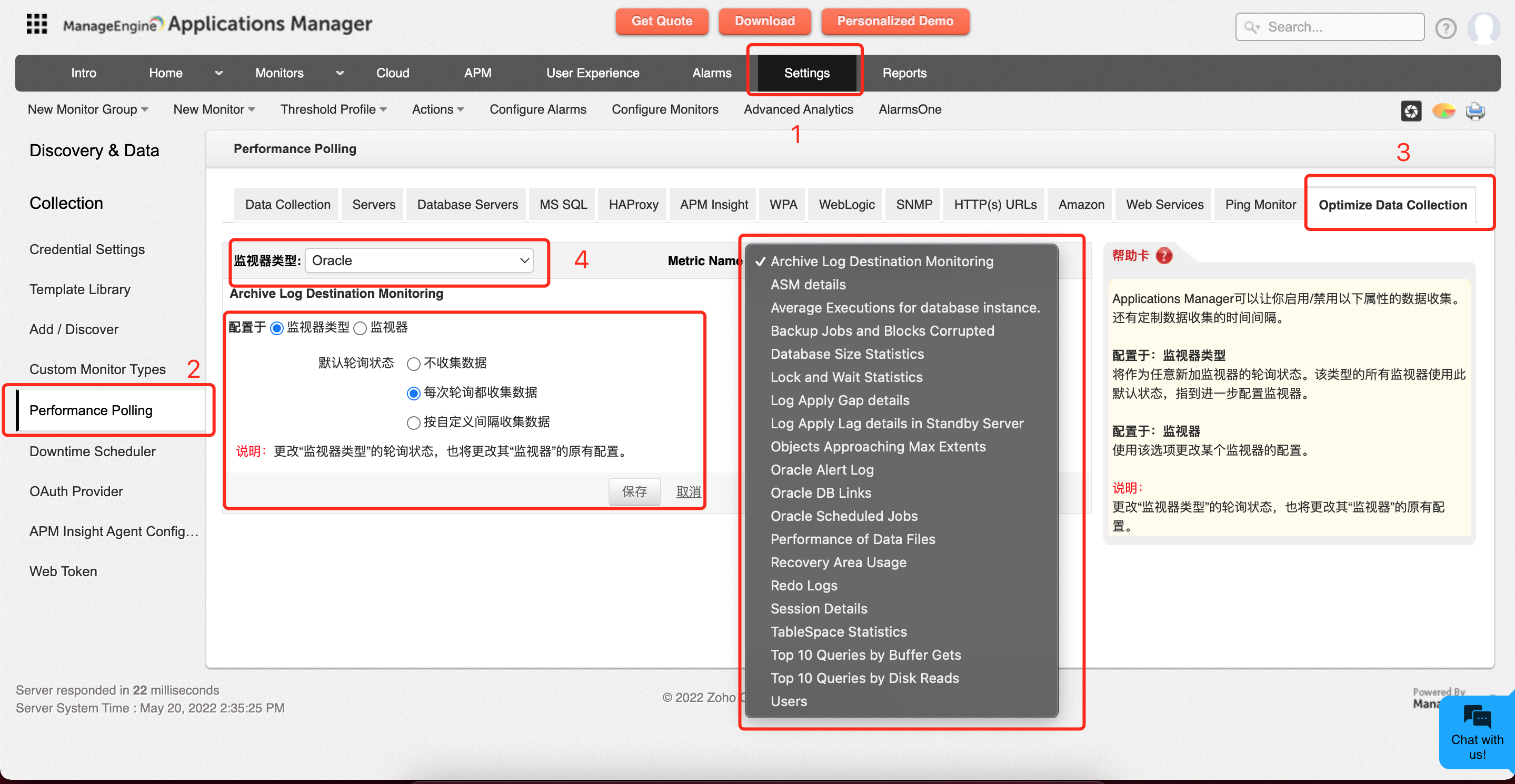Click the Download button

(x=764, y=21)
